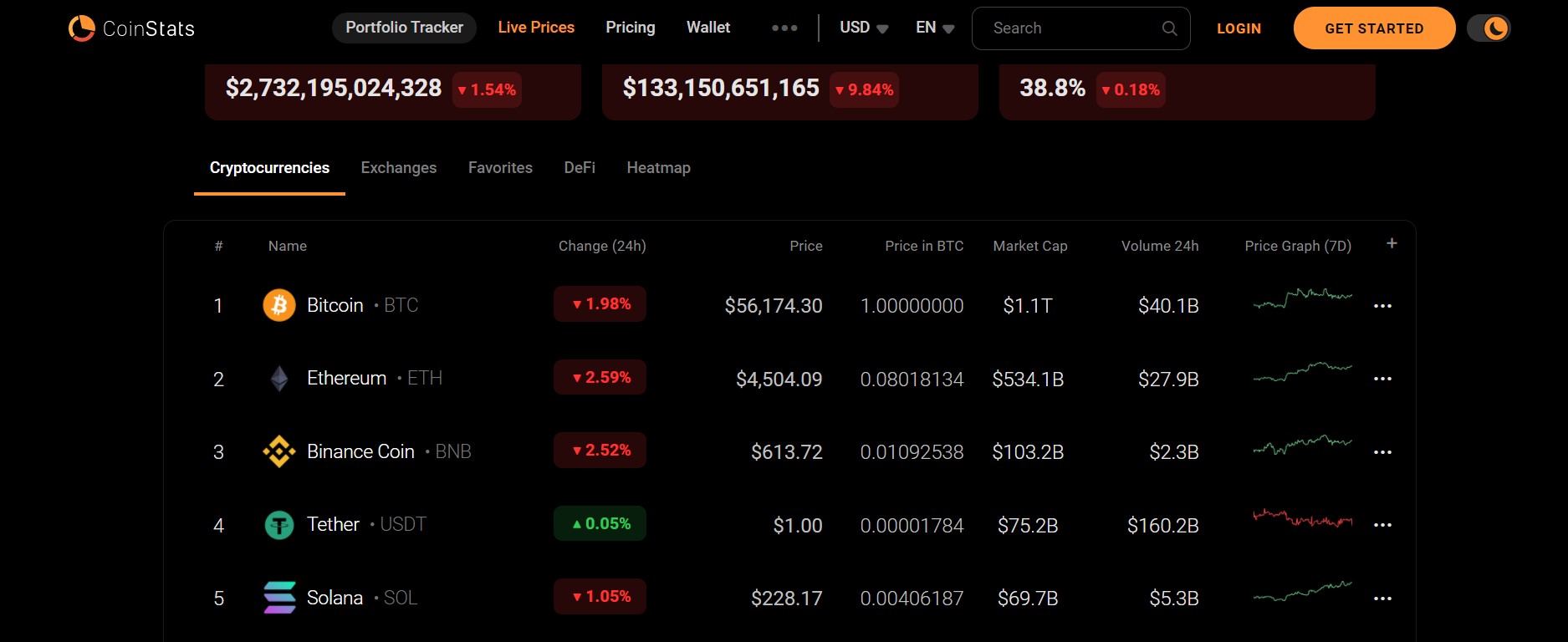1568x642 pixels.
Task: Click the GET STARTED button
Action: click(1374, 28)
